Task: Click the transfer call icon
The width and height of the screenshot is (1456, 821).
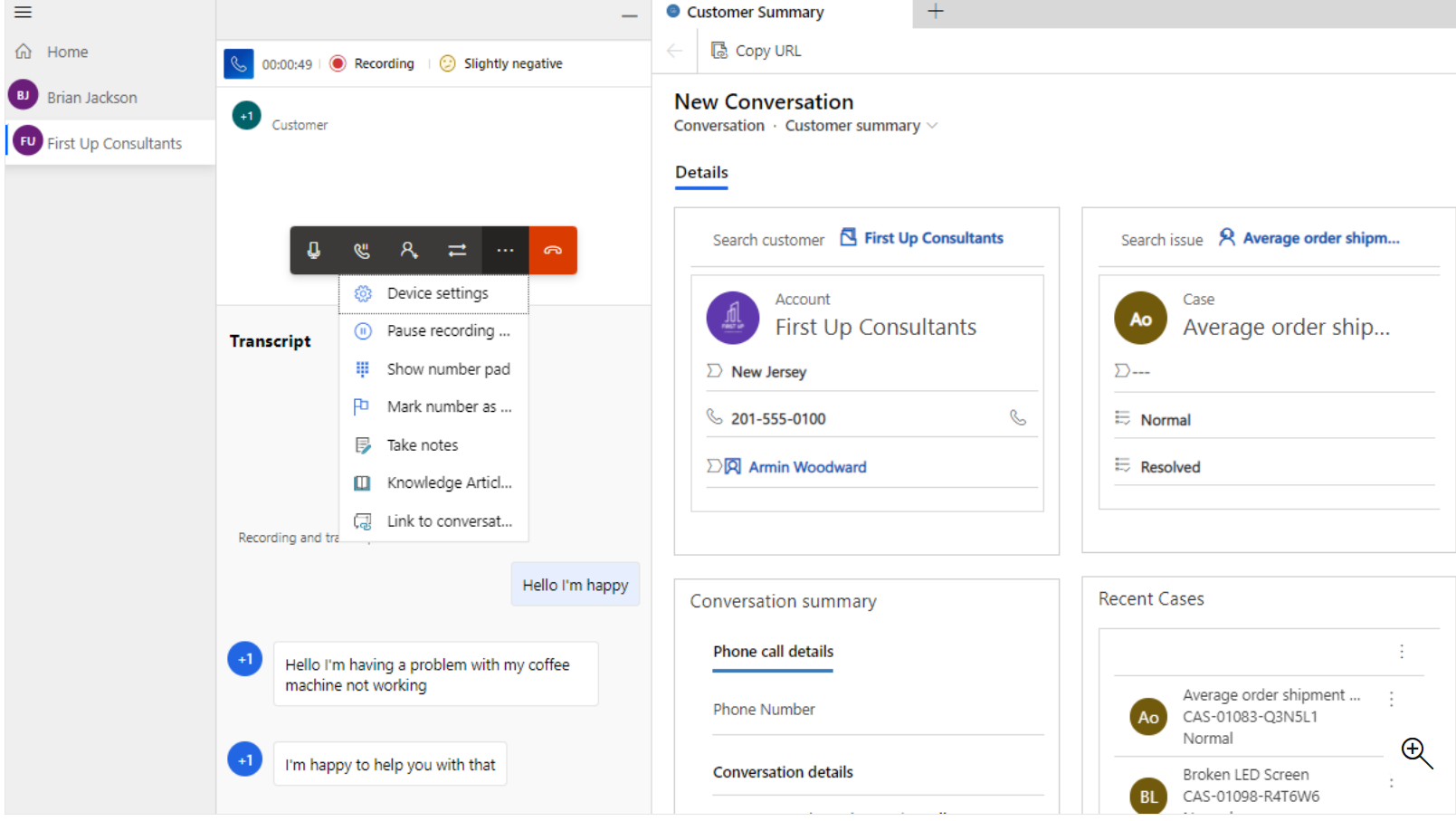Action: [x=457, y=250]
